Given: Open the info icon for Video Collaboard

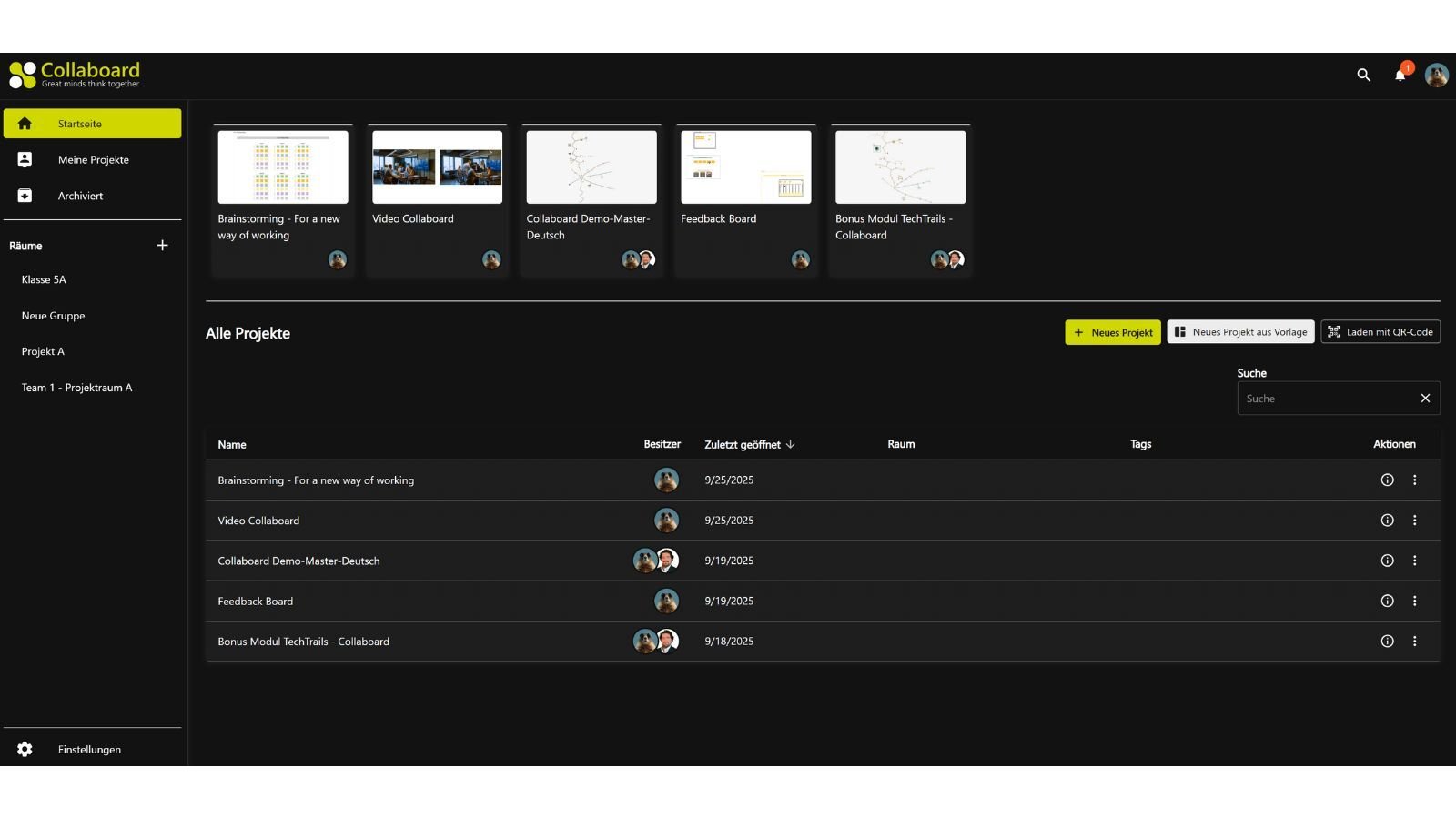Looking at the screenshot, I should click(x=1387, y=520).
